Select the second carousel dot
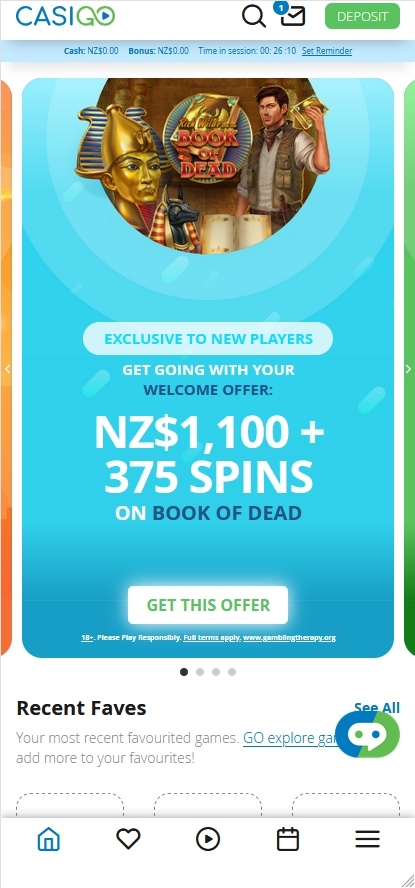Viewport: 415px width, 888px height. coord(200,672)
